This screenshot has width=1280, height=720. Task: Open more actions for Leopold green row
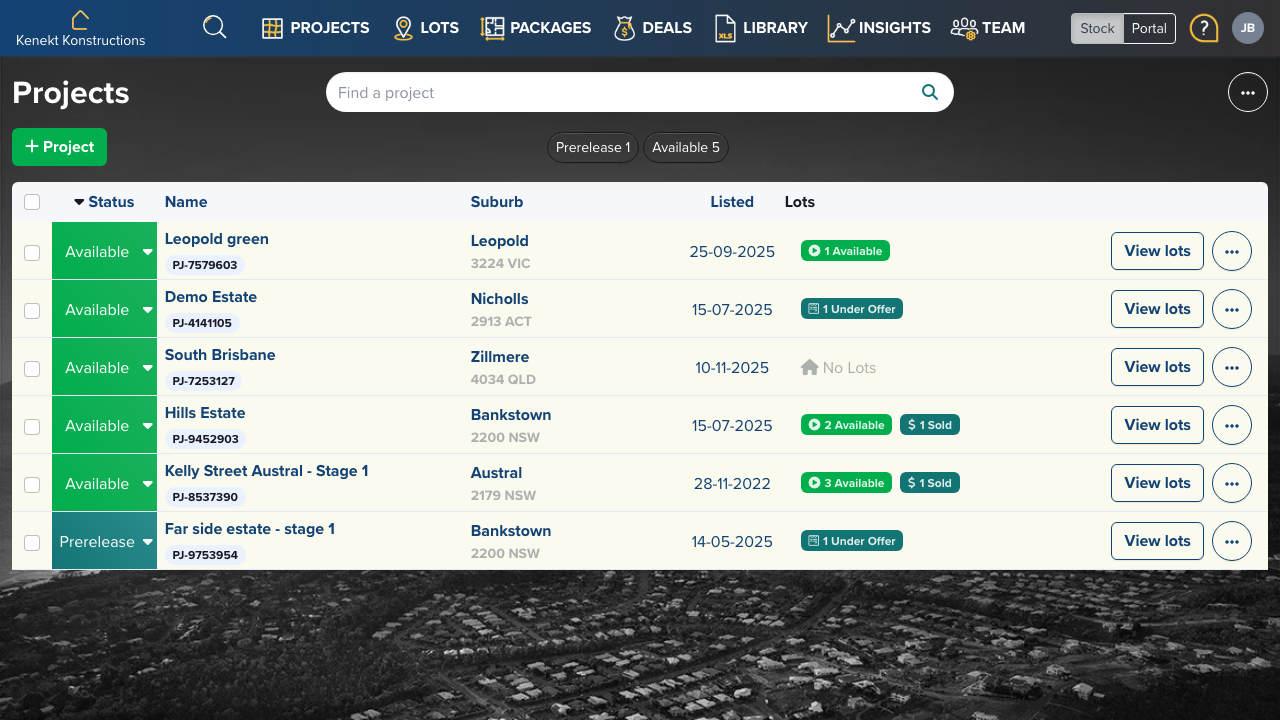tap(1232, 251)
